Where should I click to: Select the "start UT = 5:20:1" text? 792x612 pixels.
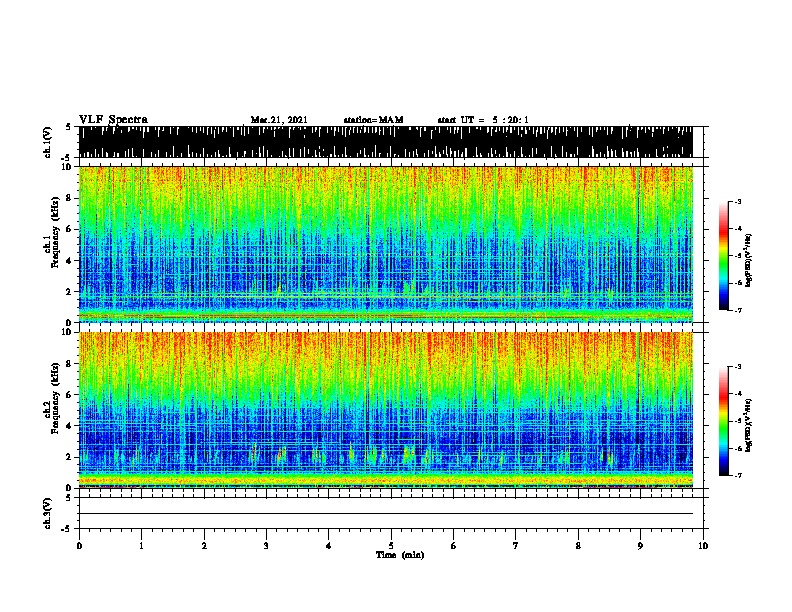tap(483, 120)
